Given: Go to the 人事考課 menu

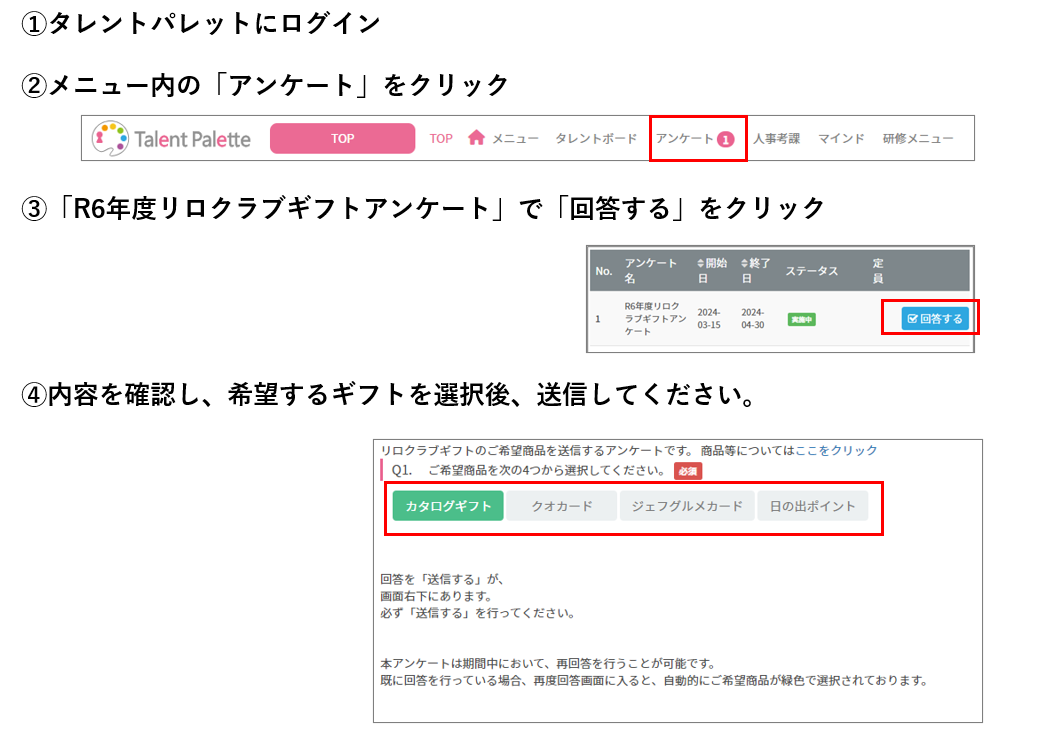Looking at the screenshot, I should pyautogui.click(x=776, y=139).
